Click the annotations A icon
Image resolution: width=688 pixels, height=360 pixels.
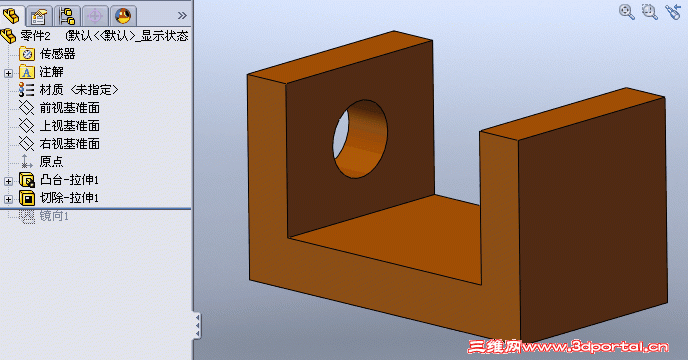[x=27, y=72]
